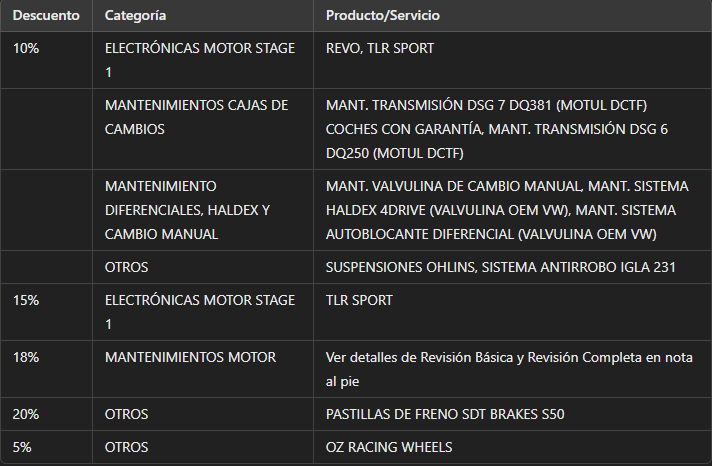This screenshot has width=712, height=466.
Task: Click the Descuento column header
Action: [46, 15]
